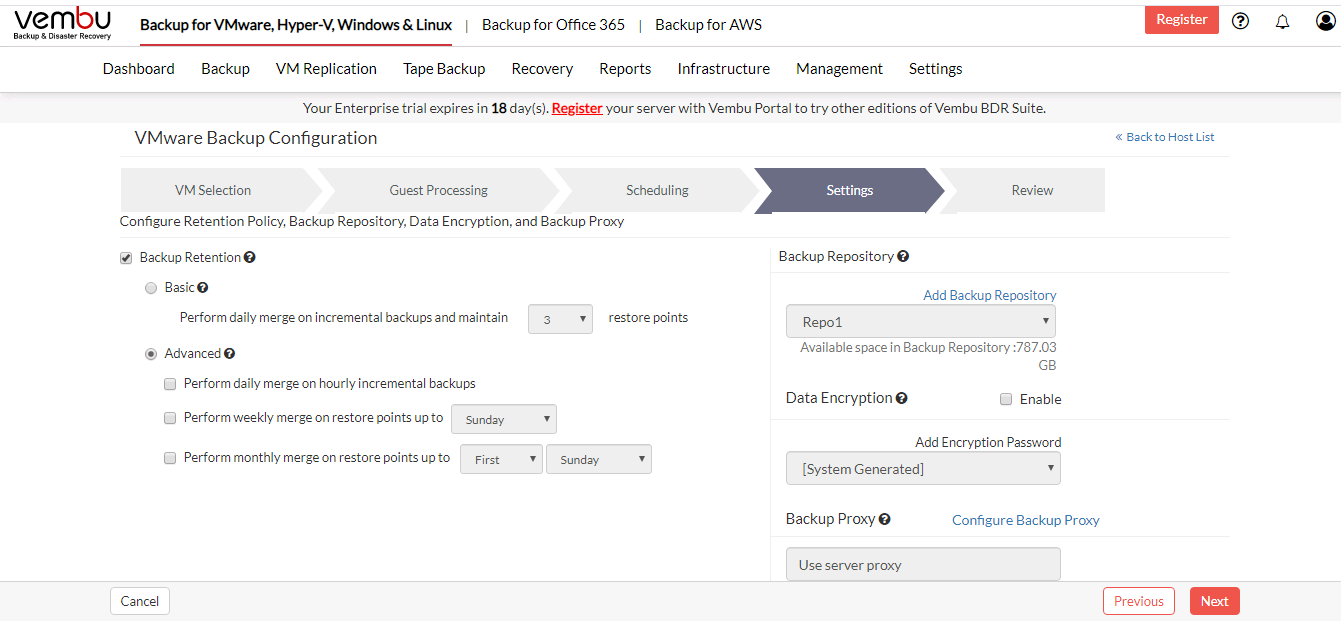Click the Next button
The height and width of the screenshot is (624, 1341).
[1215, 601]
